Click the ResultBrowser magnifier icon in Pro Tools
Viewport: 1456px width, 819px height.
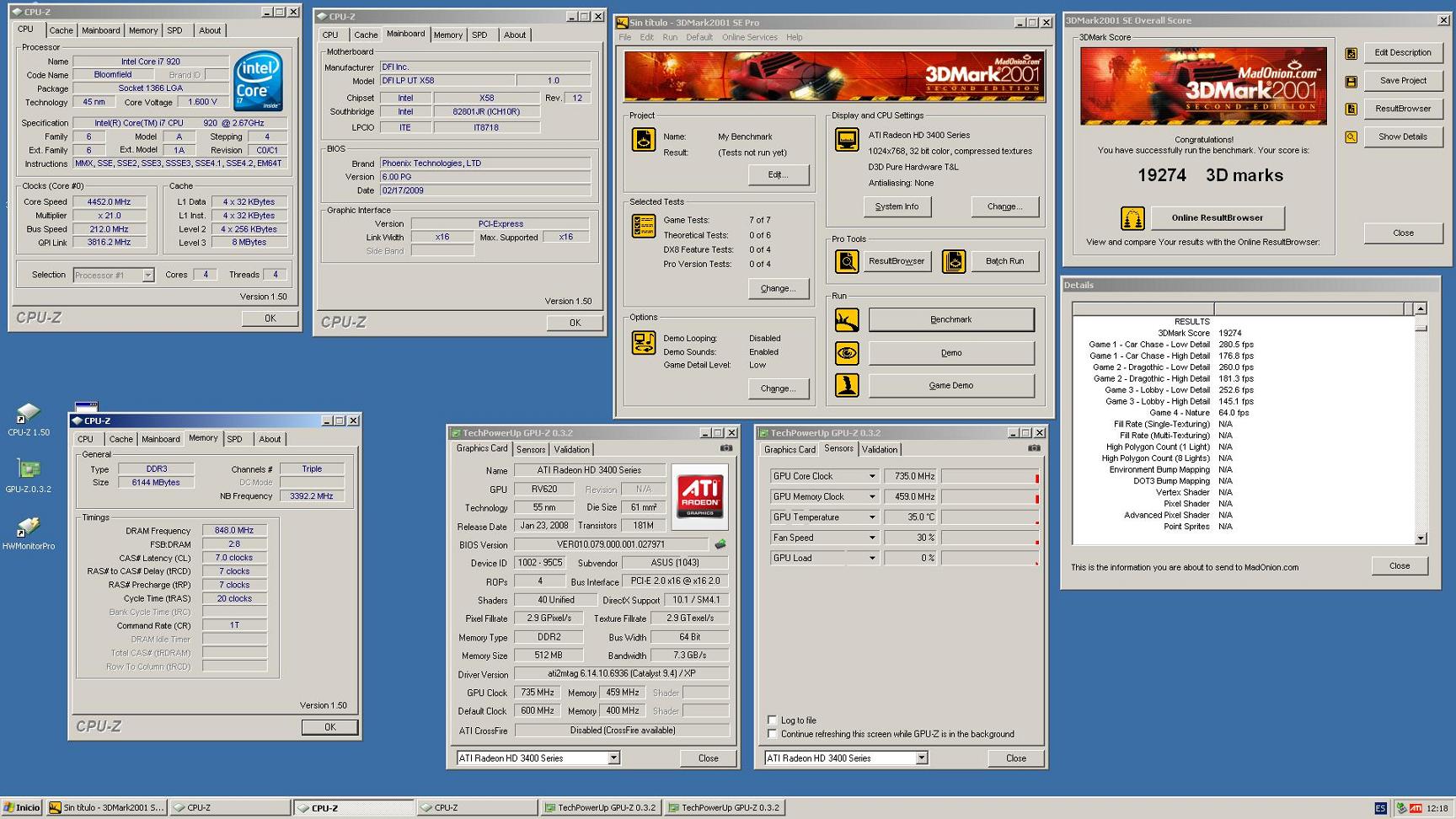847,261
